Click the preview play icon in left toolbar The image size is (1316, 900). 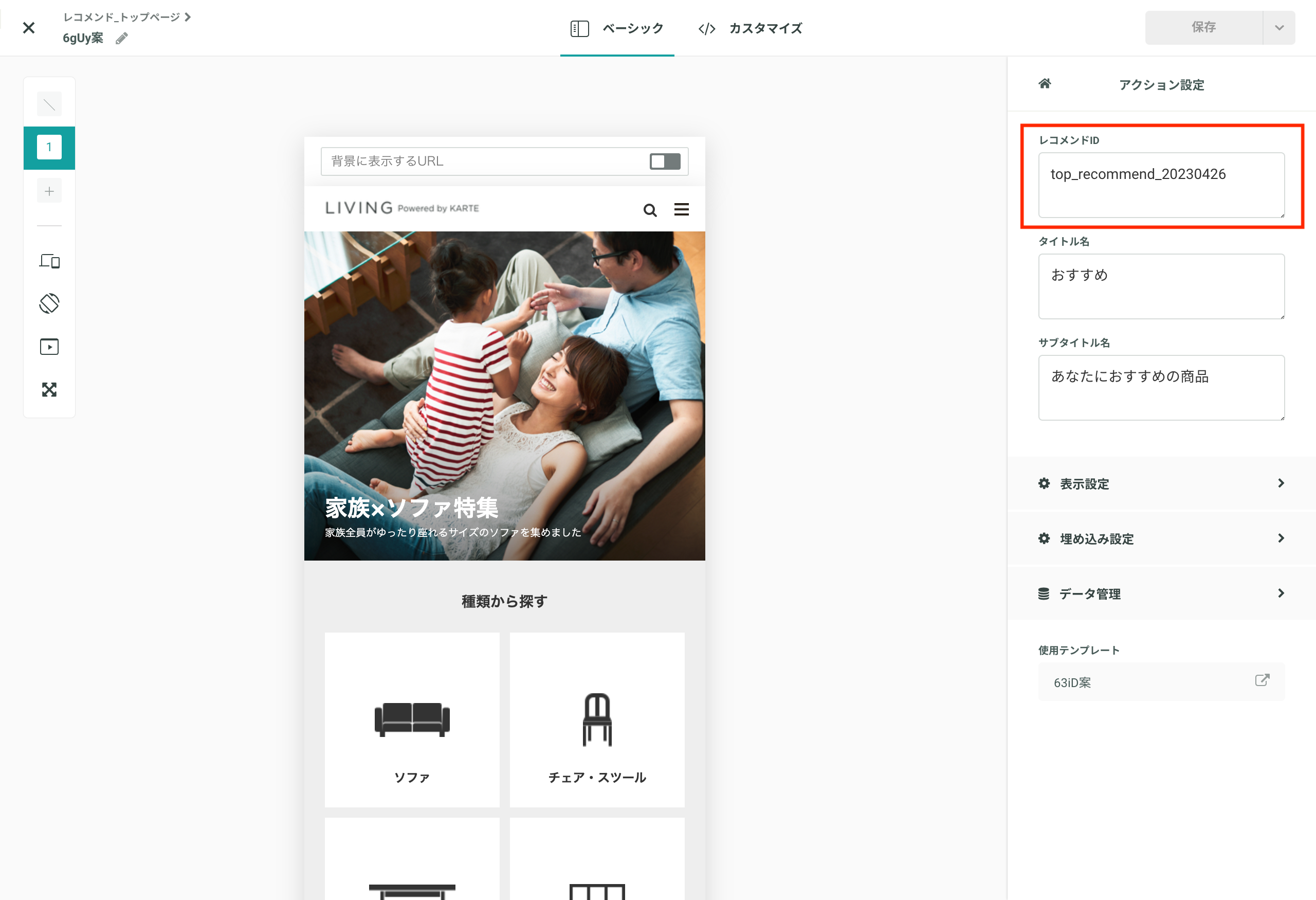[49, 347]
